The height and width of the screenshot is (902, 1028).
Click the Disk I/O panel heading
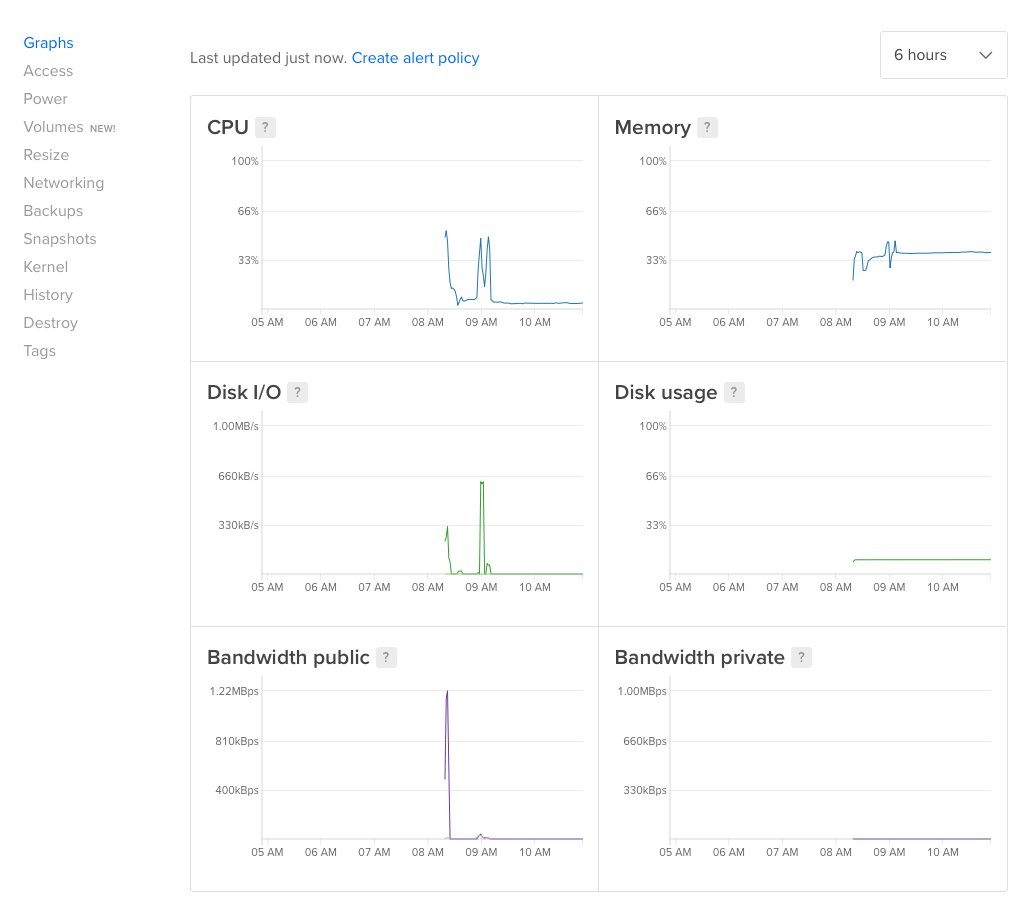coord(244,392)
